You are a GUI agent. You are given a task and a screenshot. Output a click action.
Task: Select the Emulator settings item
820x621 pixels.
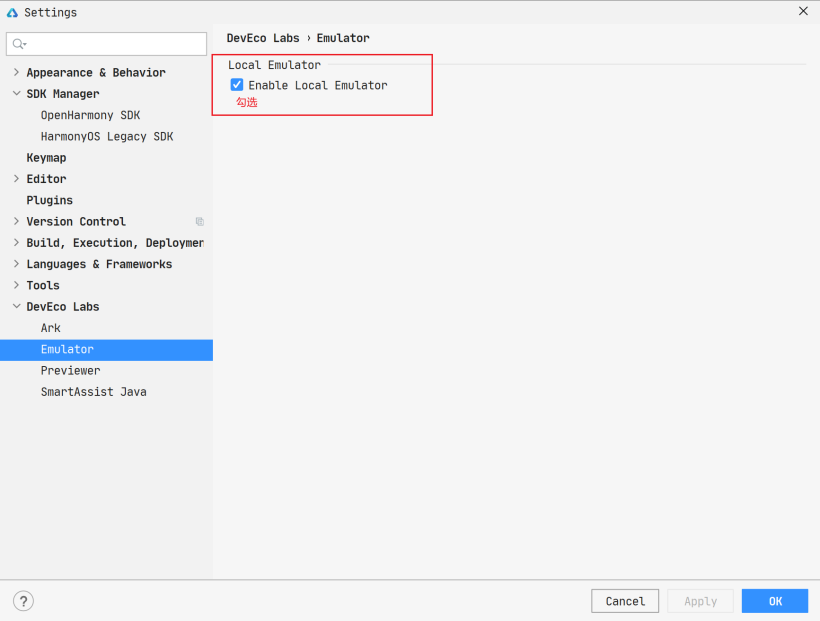click(x=106, y=349)
